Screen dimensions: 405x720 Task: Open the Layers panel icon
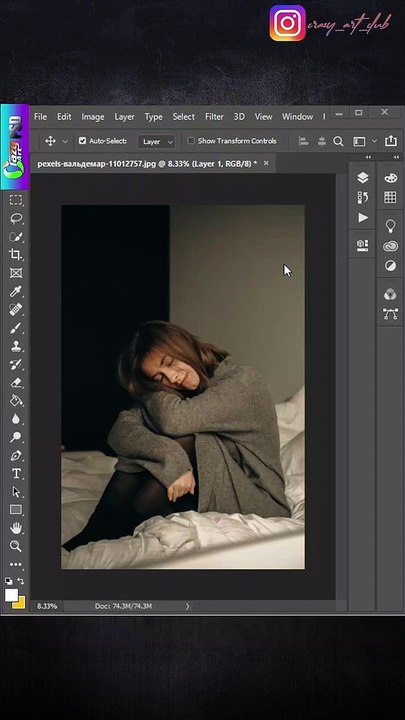pyautogui.click(x=363, y=178)
